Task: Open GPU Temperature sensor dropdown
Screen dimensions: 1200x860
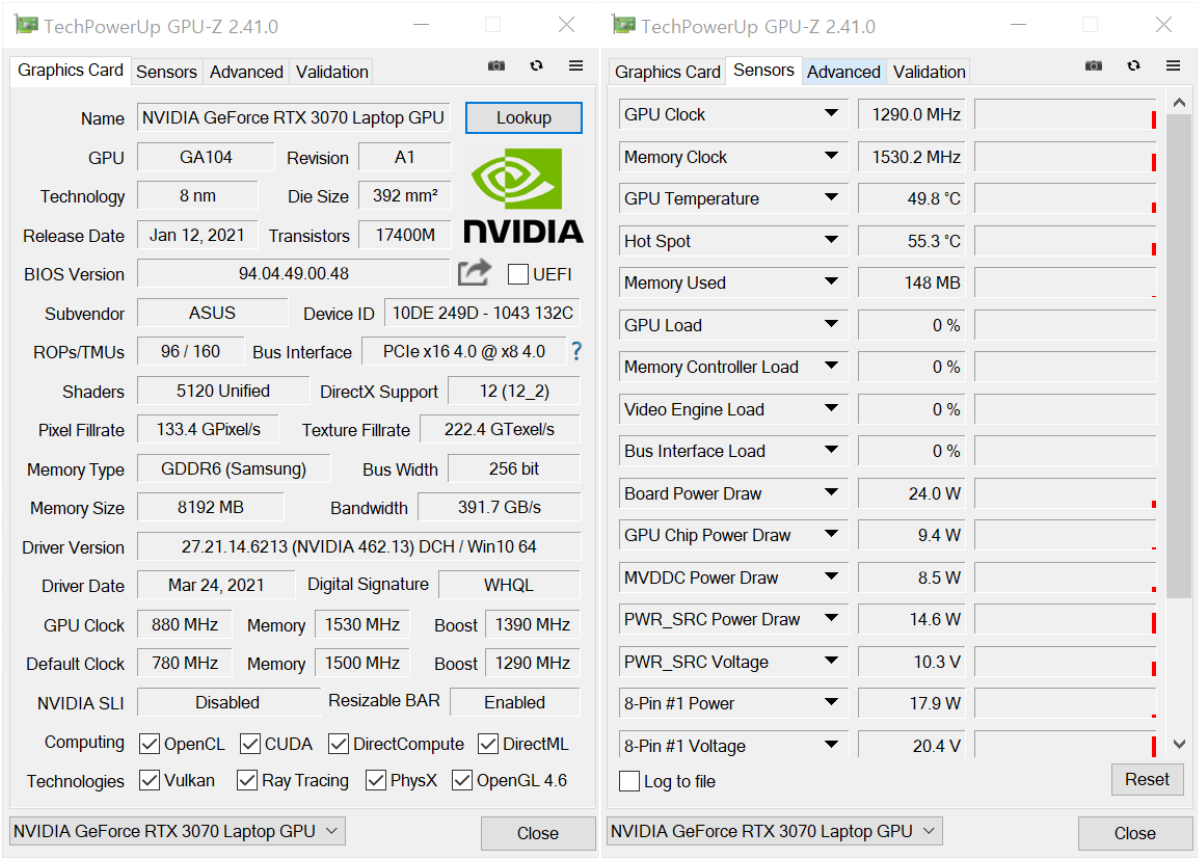Action: (x=831, y=198)
